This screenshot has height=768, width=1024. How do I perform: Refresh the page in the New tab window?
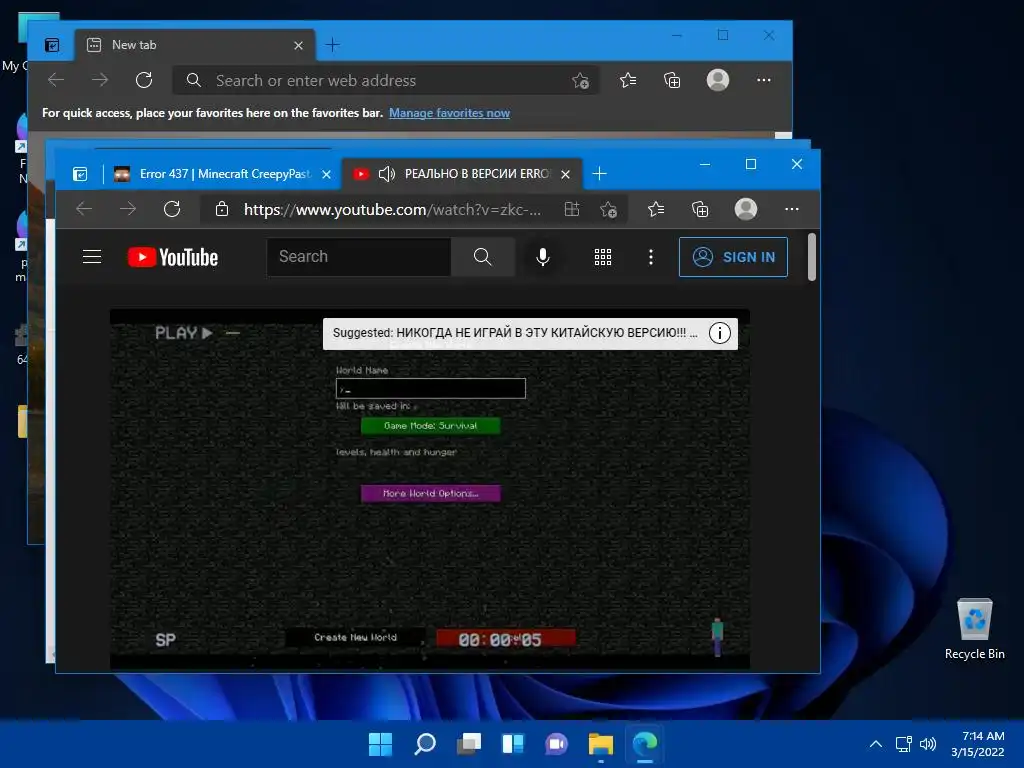pos(144,80)
